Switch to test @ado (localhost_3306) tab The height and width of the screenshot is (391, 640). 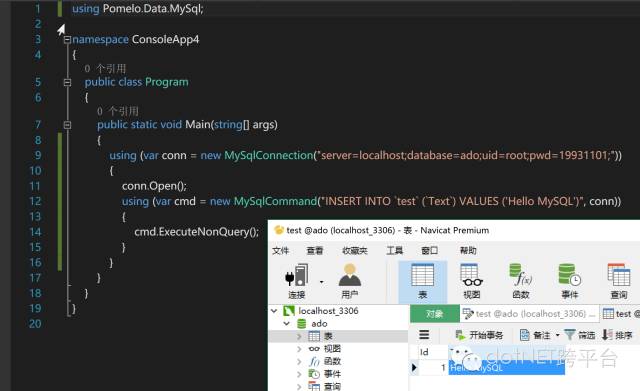[529, 313]
